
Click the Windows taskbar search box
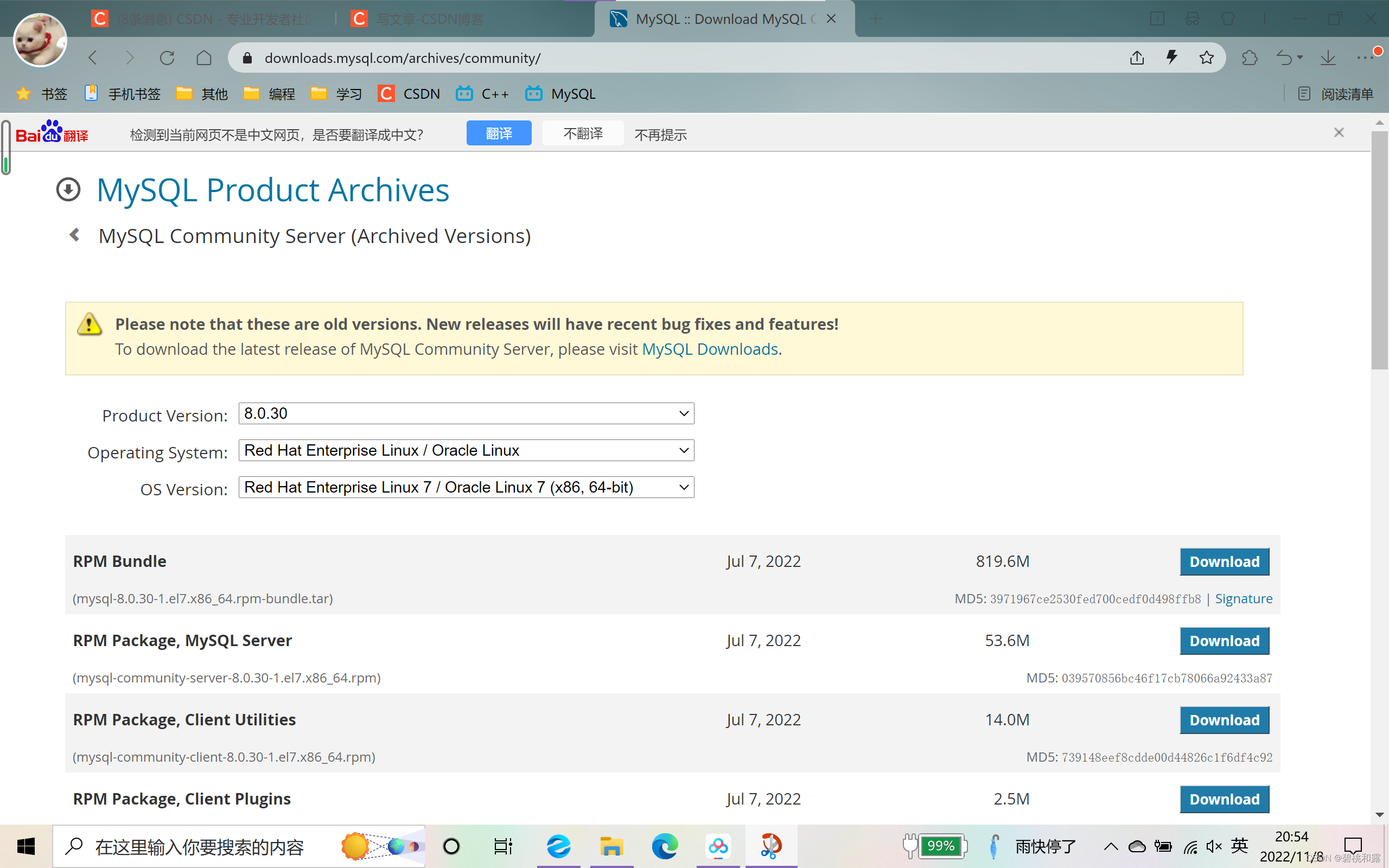[239, 846]
